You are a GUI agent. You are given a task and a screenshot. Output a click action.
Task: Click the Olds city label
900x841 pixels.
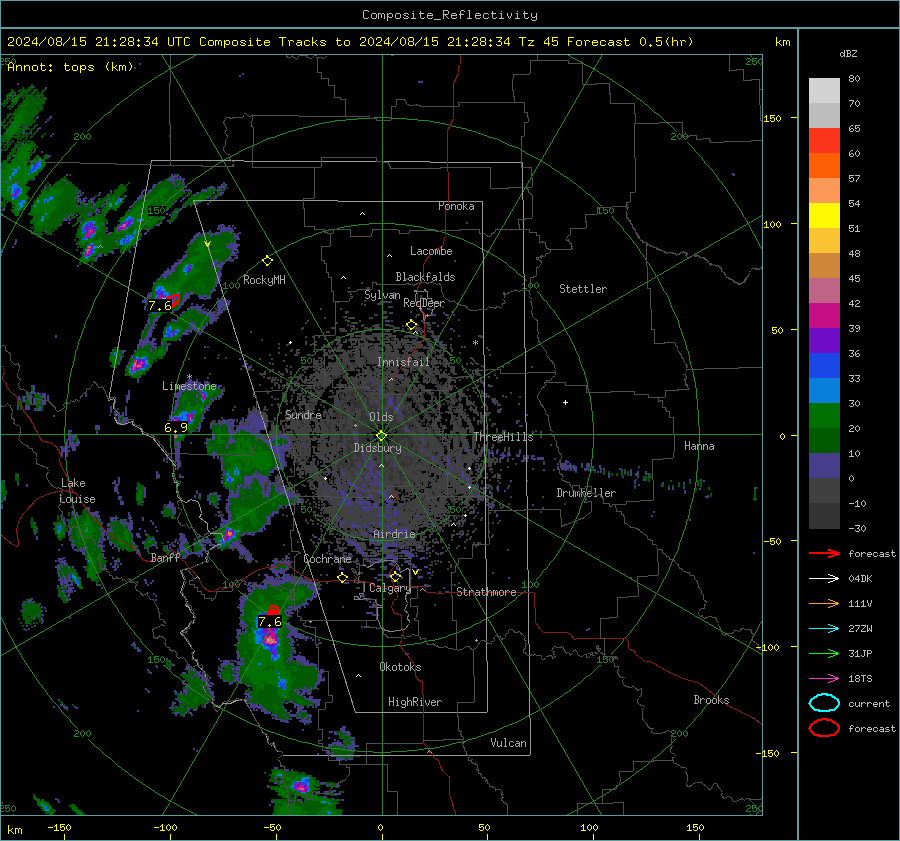point(381,417)
